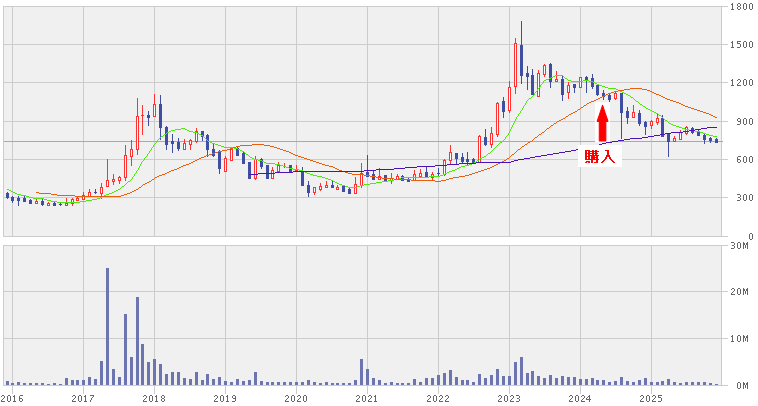This screenshot has height=406, width=758.
Task: Click the red buy arrow marker
Action: tap(603, 123)
